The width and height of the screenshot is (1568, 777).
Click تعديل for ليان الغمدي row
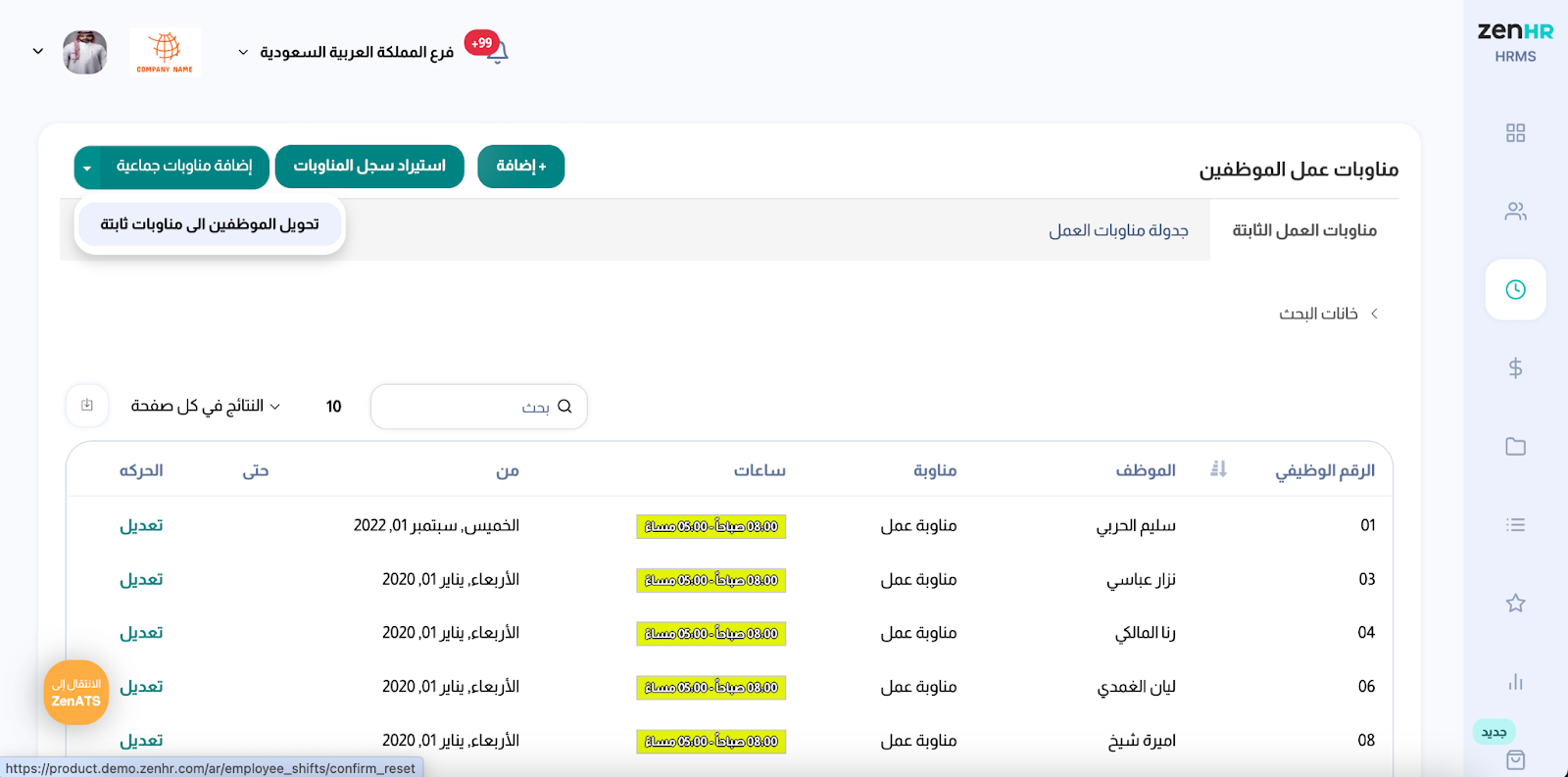(141, 687)
